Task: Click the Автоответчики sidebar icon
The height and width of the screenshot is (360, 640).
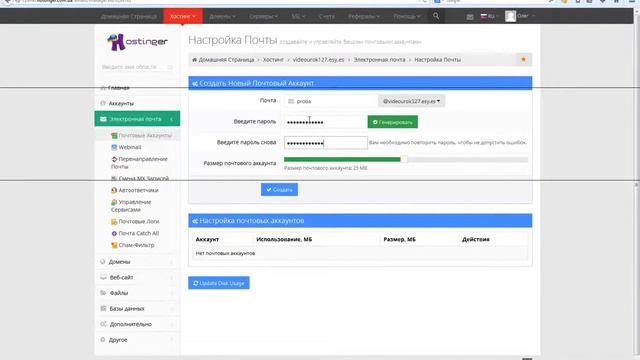Action: coord(114,190)
